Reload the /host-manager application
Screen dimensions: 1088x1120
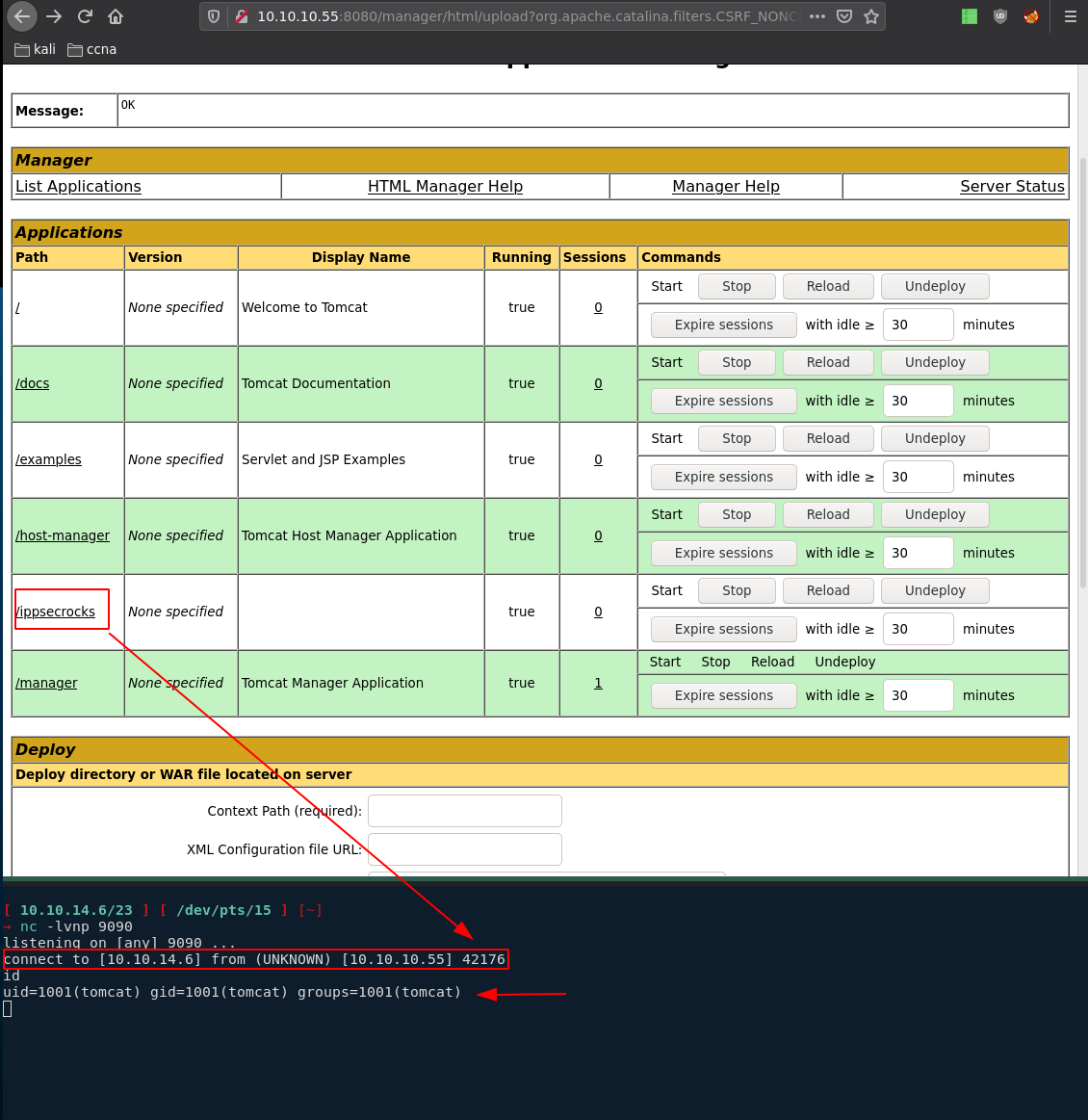pos(828,514)
